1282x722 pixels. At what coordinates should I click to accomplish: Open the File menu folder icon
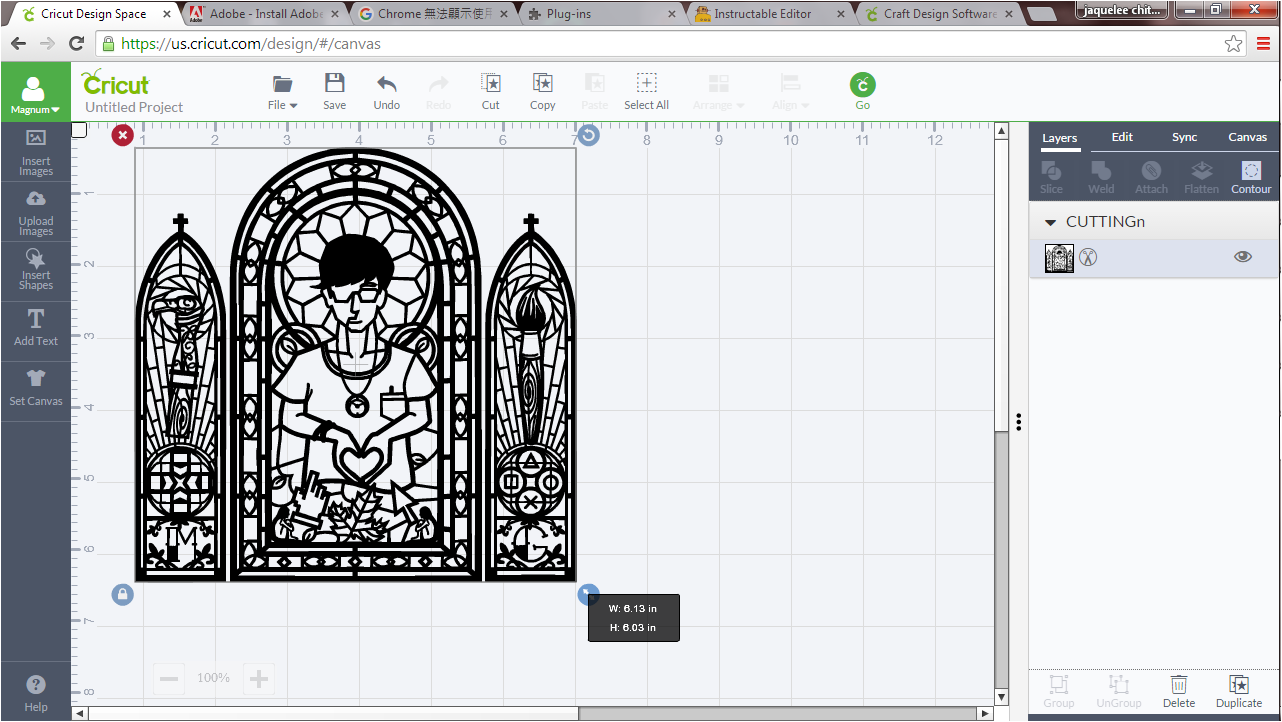tap(283, 84)
